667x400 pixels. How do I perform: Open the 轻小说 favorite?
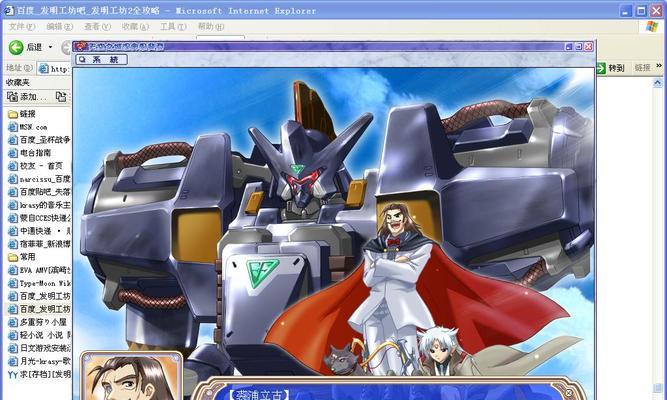[39, 335]
